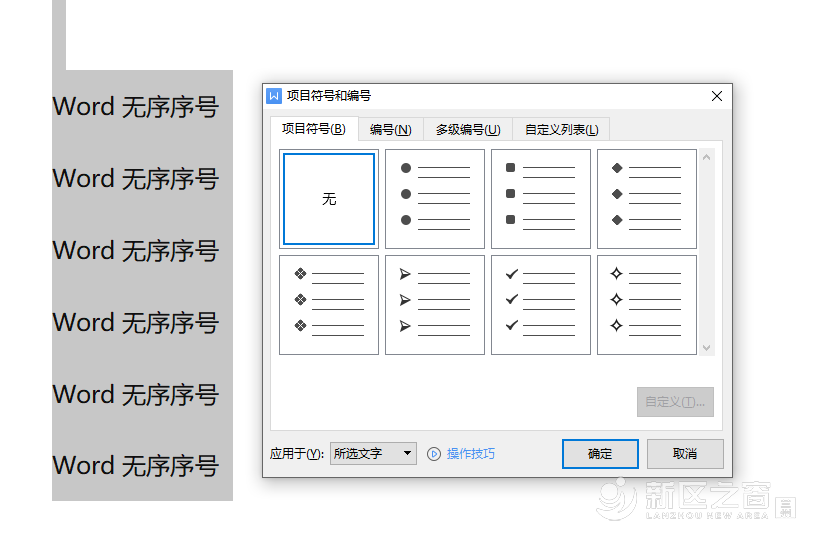Close the 项目符号和编号 dialog
The height and width of the screenshot is (536, 816).
(x=717, y=96)
